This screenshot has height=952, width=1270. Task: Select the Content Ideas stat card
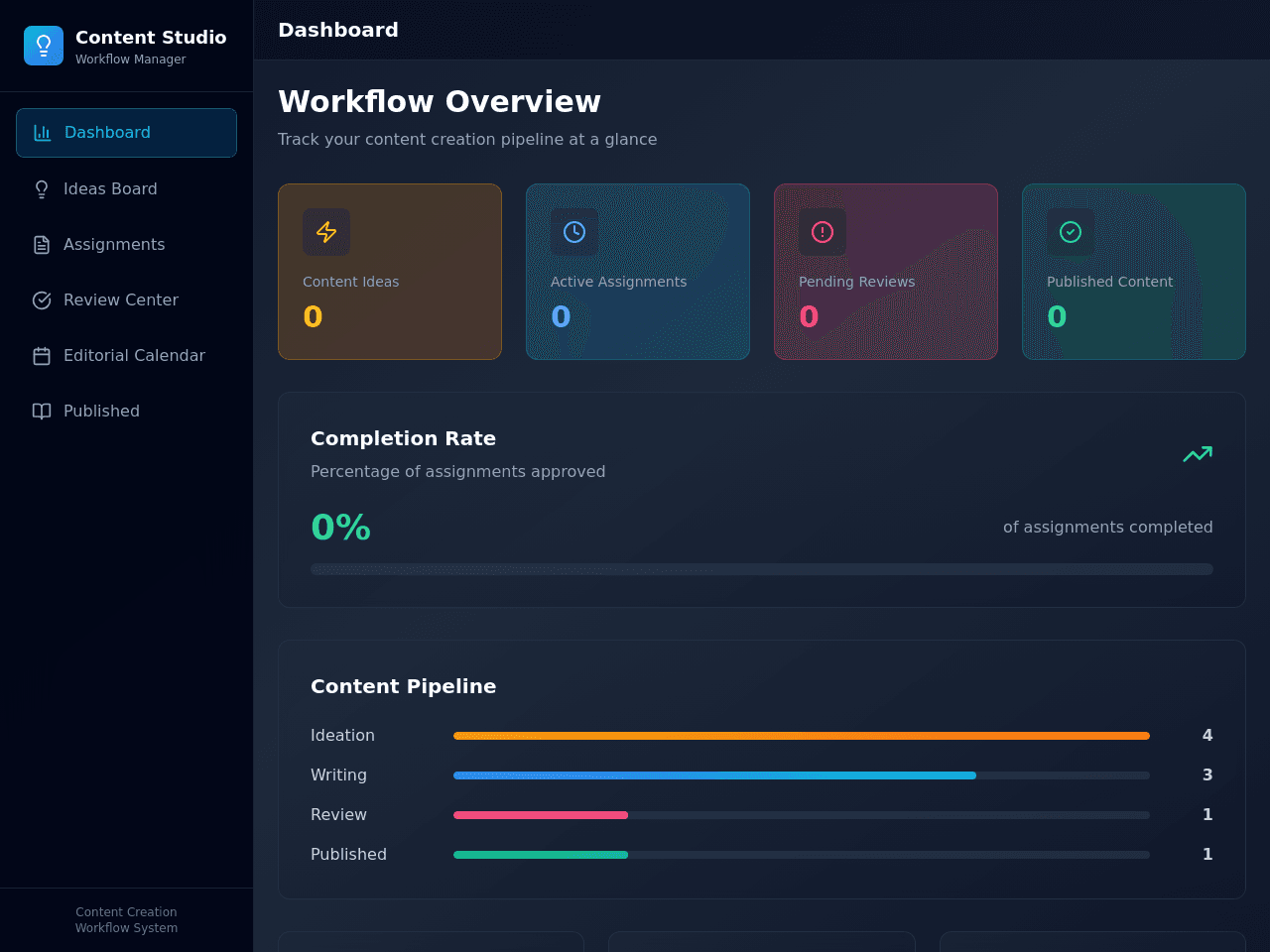[x=390, y=272]
